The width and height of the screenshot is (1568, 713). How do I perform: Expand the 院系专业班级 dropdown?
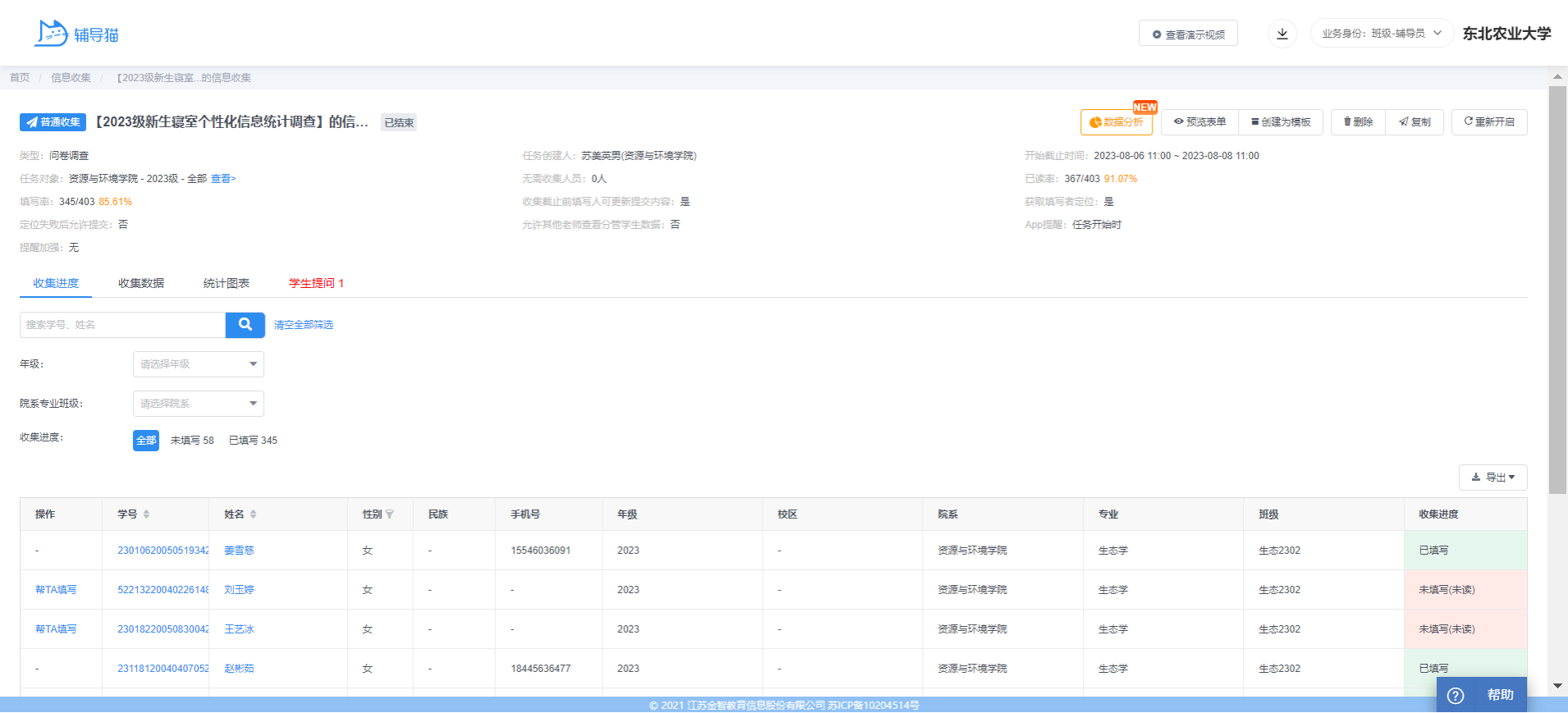pyautogui.click(x=198, y=404)
